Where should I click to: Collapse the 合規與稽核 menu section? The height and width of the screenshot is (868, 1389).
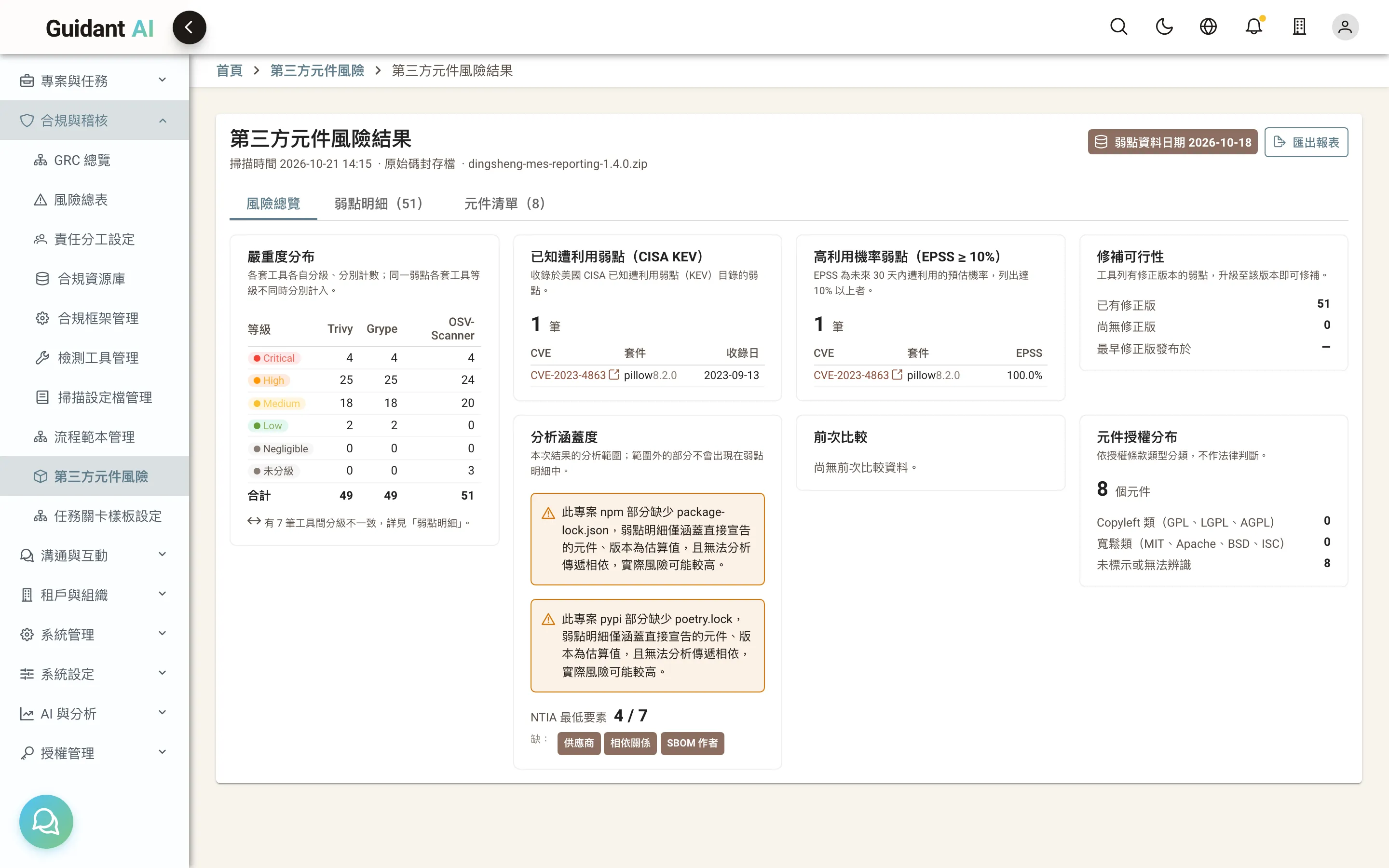coord(94,121)
